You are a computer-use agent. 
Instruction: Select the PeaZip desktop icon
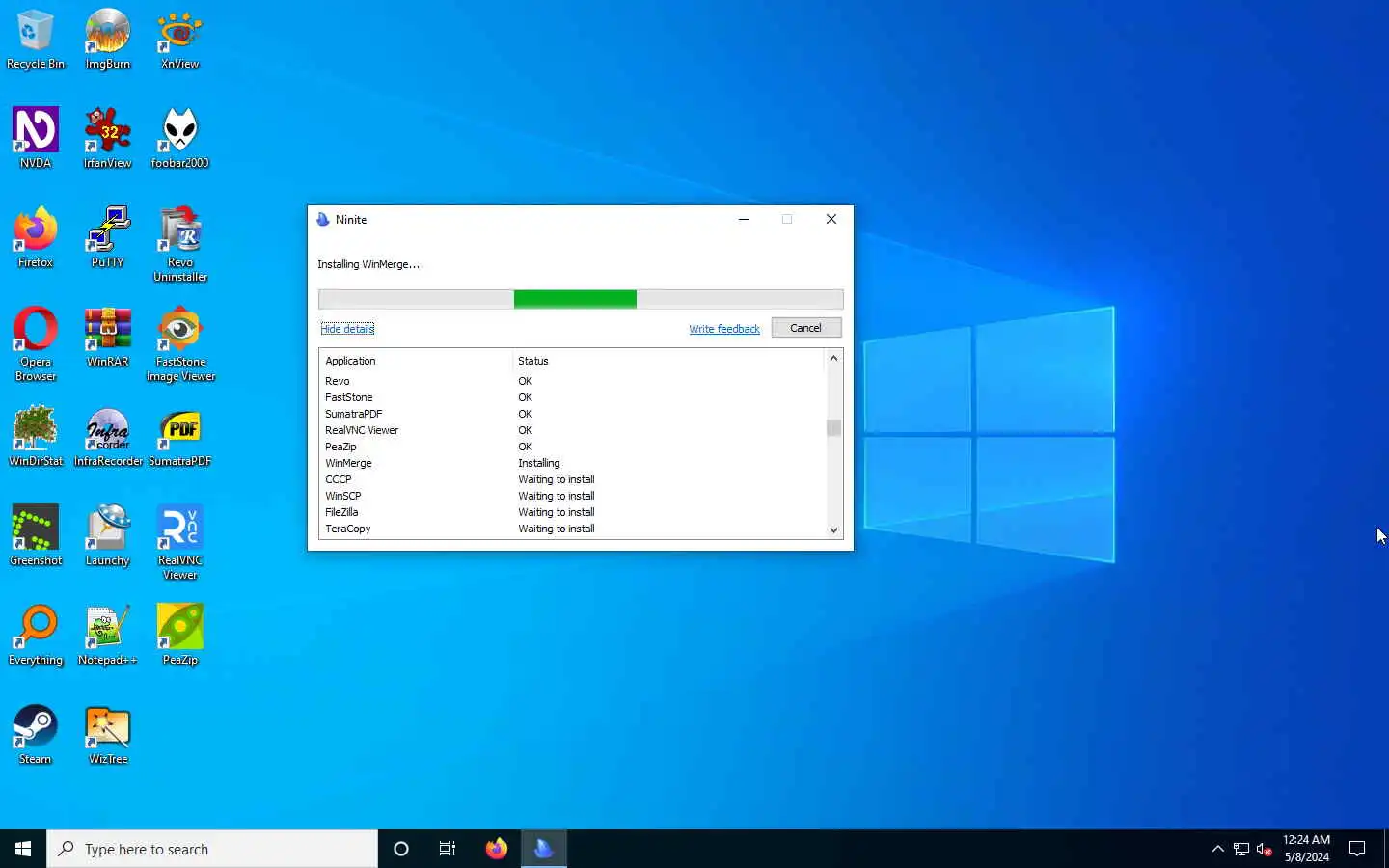[179, 636]
